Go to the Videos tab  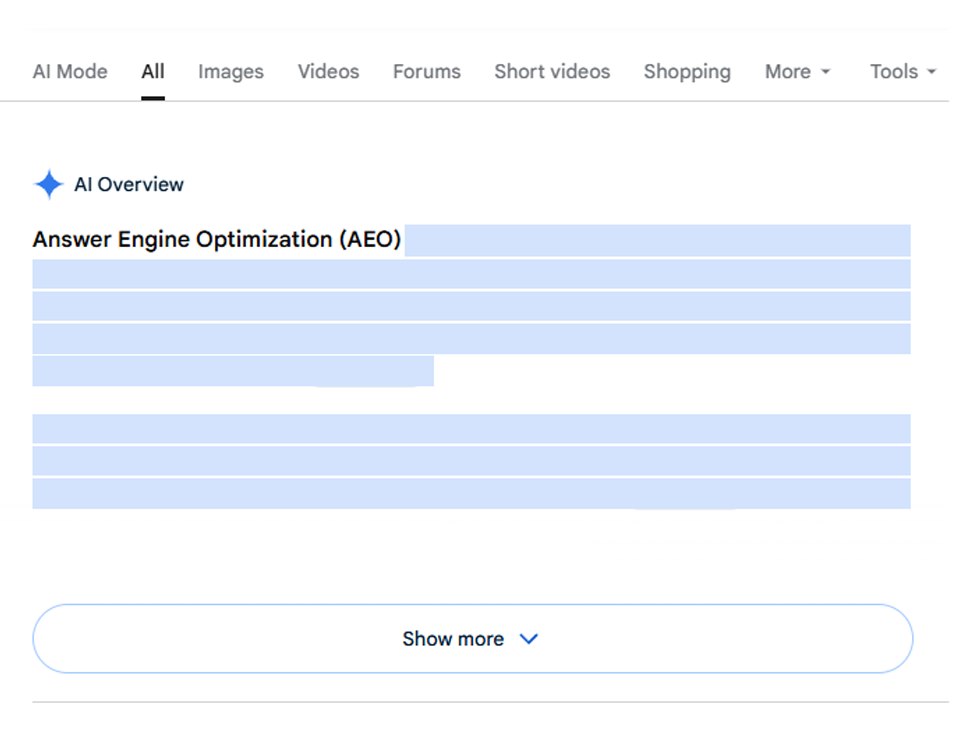[x=328, y=72]
